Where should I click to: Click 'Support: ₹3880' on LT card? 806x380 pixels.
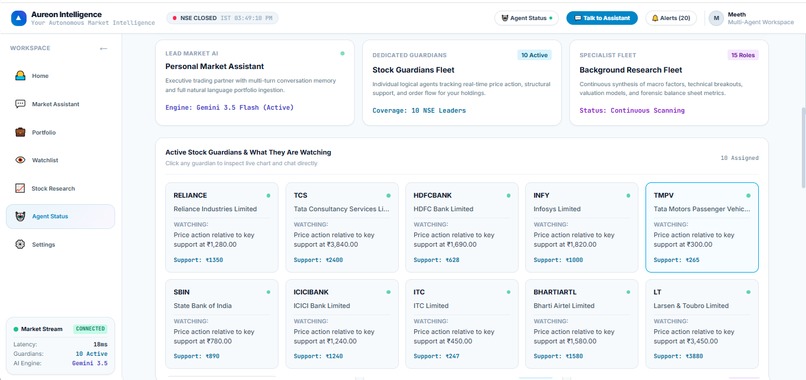click(679, 356)
